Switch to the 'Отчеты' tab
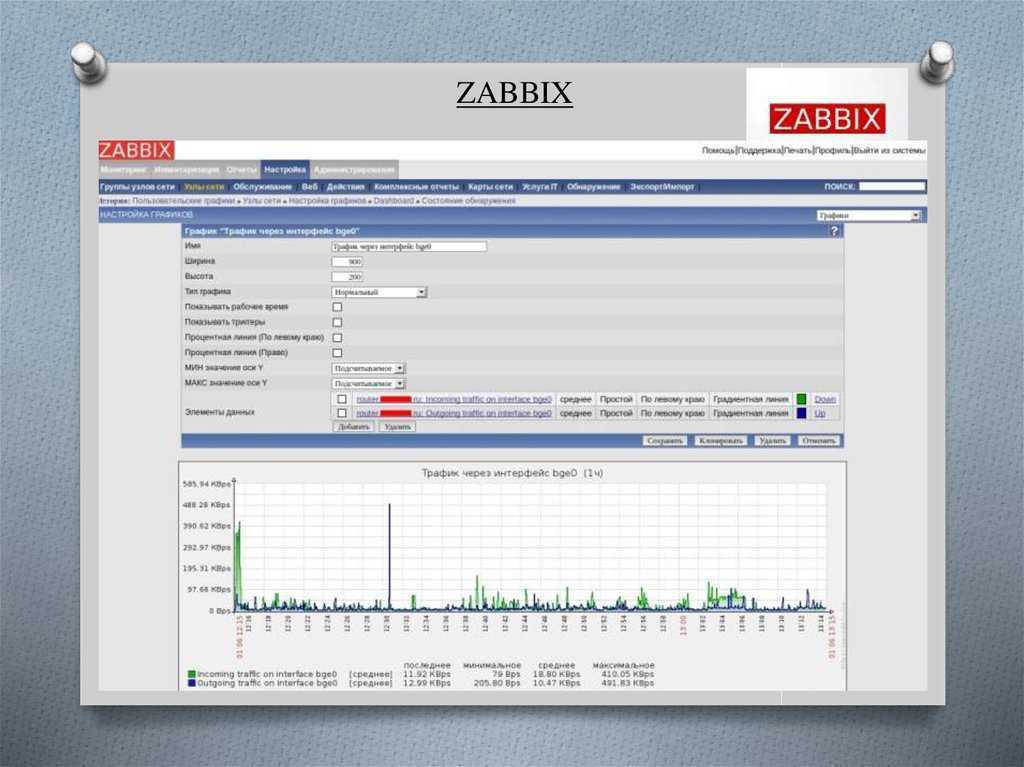This screenshot has height=767, width=1024. point(242,170)
